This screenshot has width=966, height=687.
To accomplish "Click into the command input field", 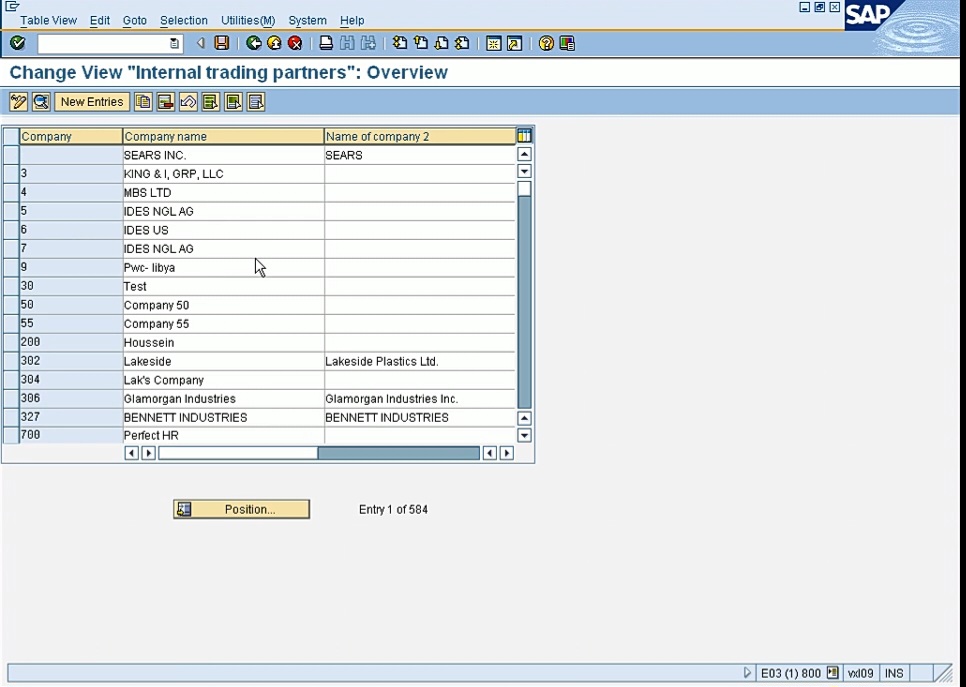I will coord(103,43).
